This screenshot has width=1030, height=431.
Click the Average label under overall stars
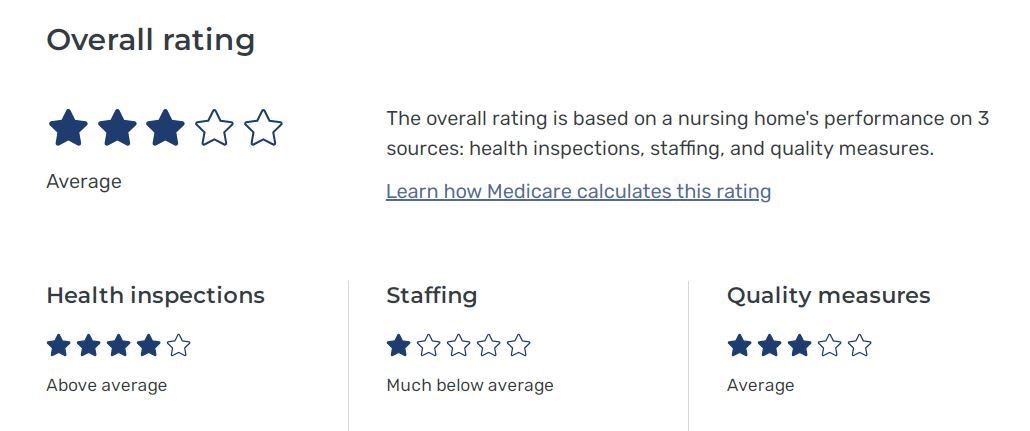[83, 182]
